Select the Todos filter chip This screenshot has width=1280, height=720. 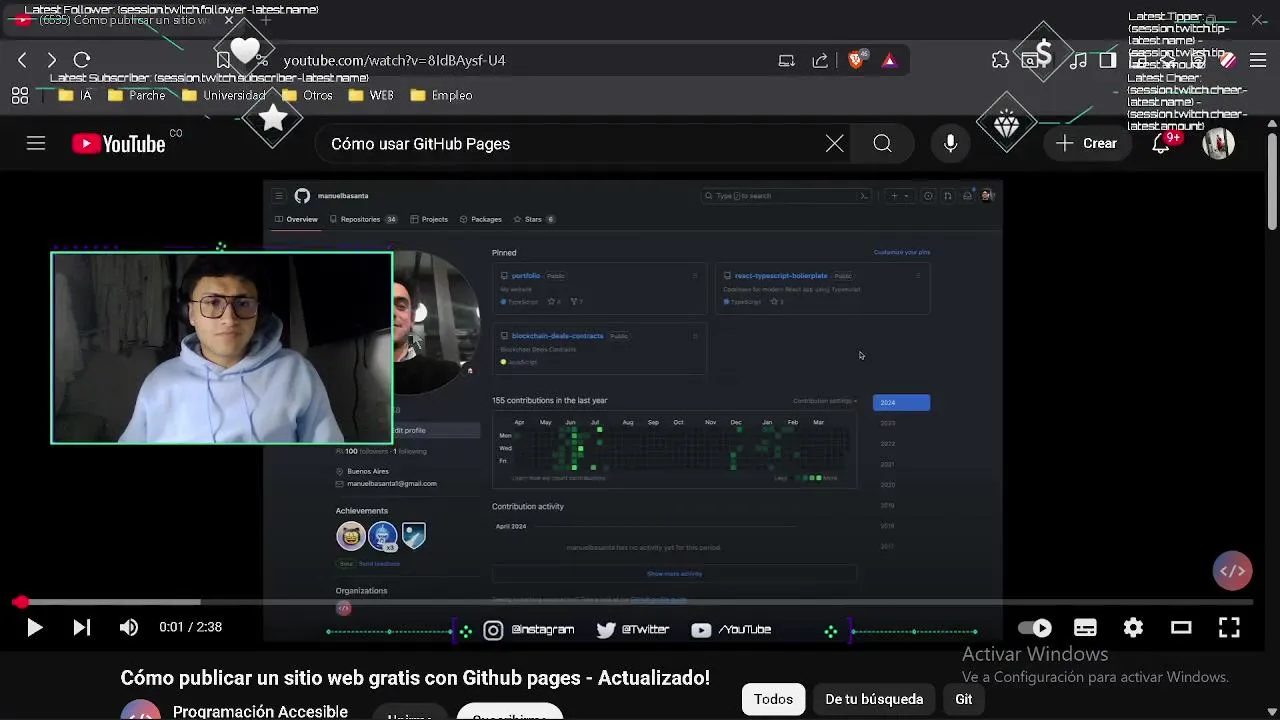[x=773, y=699]
